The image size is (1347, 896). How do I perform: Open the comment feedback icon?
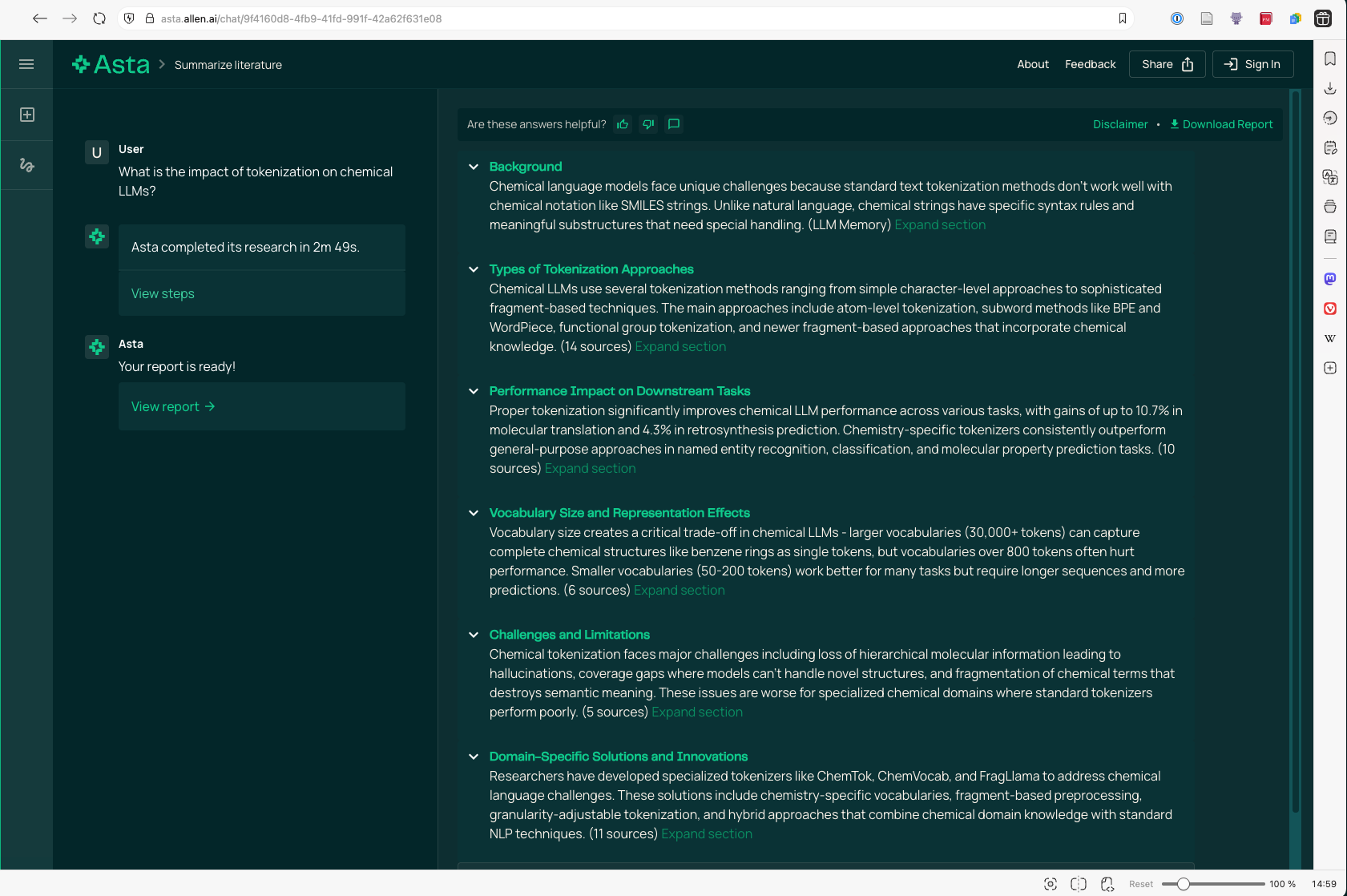point(674,124)
